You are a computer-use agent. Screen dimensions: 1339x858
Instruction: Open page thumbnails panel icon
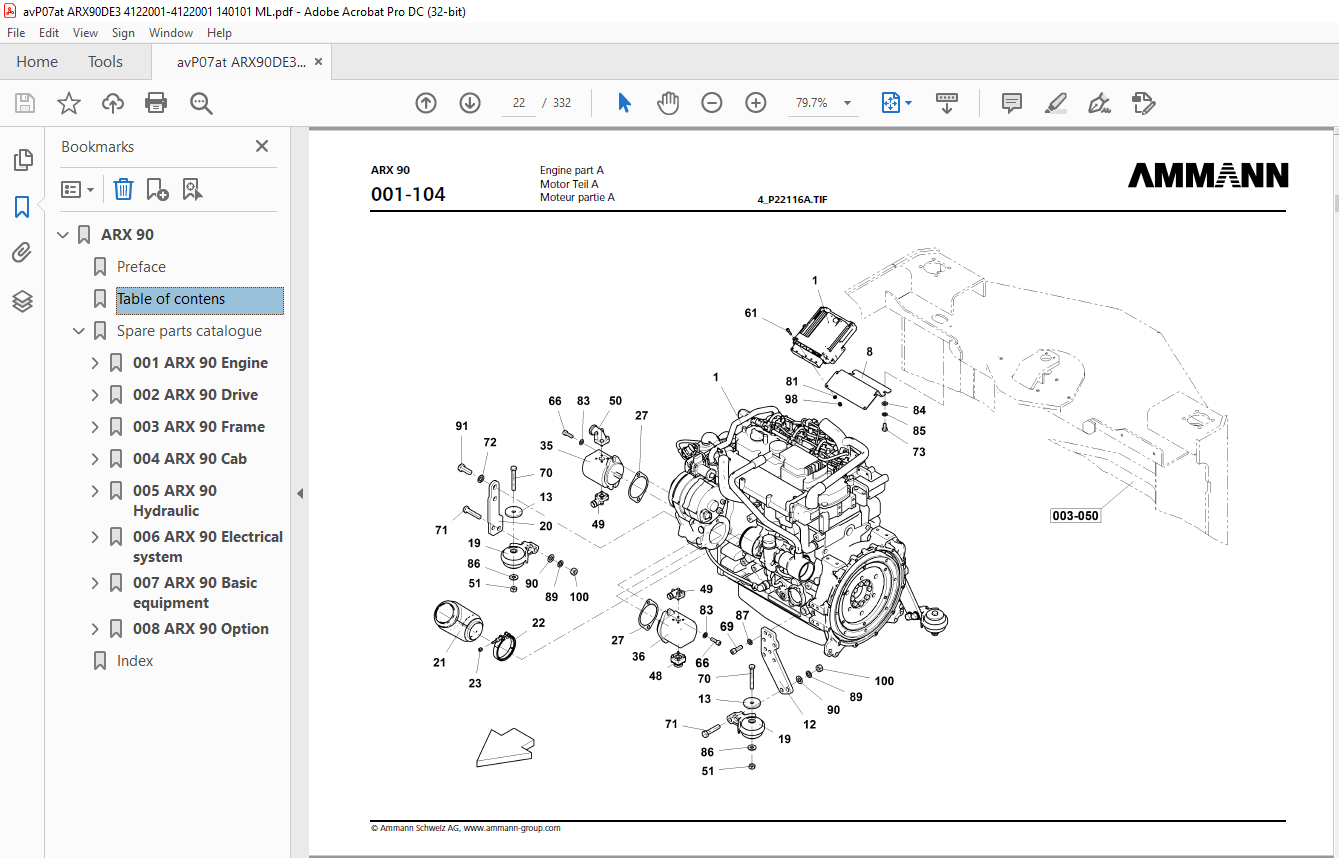point(22,160)
